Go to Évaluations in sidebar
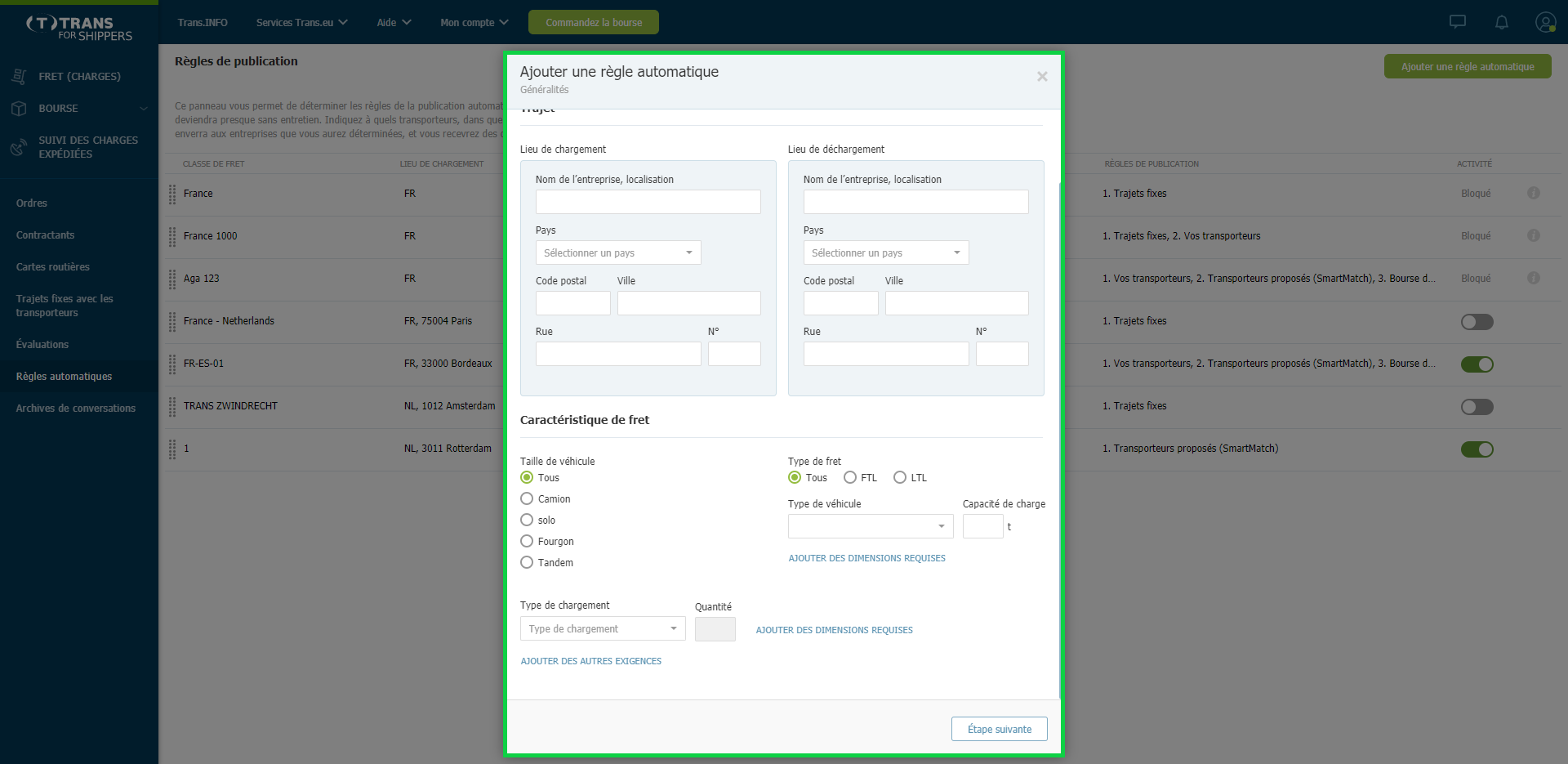Screen dimensions: 1568x764 42,344
